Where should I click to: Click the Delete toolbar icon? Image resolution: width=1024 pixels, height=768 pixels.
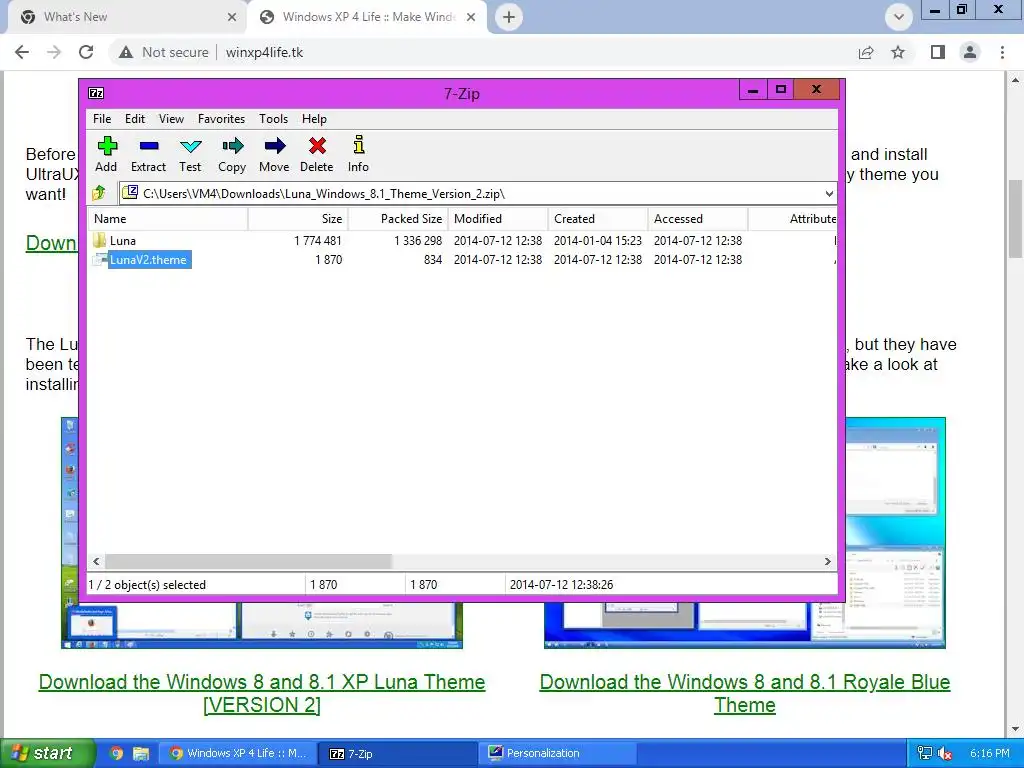[x=317, y=146]
